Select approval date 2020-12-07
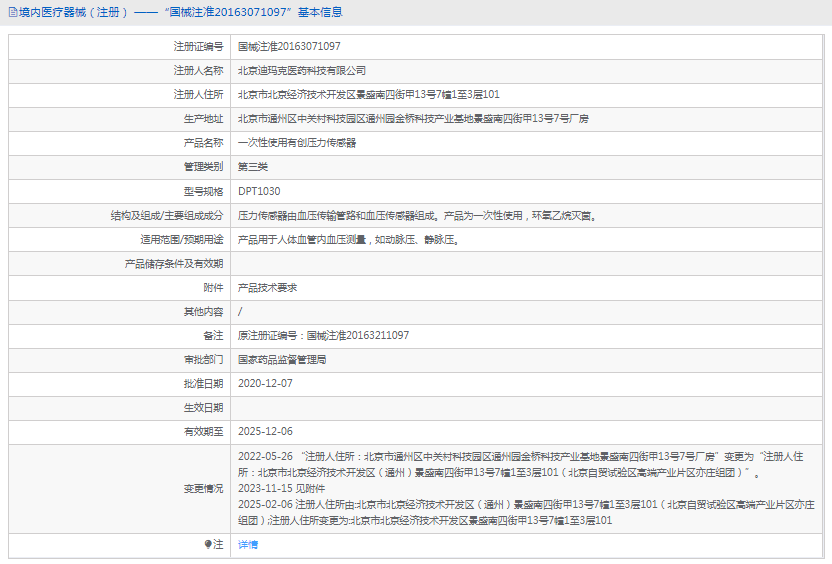The height and width of the screenshot is (564, 832). (265, 384)
